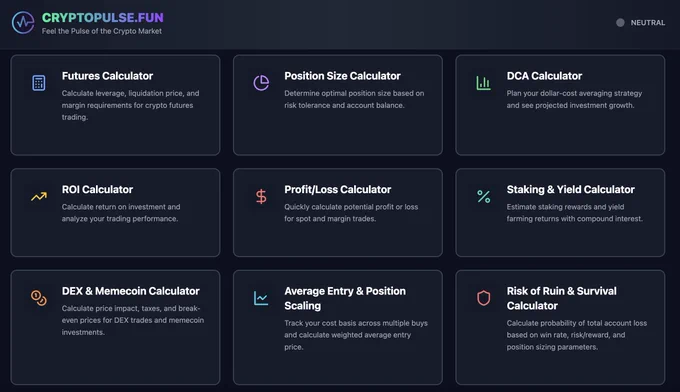Image resolution: width=680 pixels, height=392 pixels.
Task: Click 'Feel the Pulse of the Crypto Market' tagline
Action: tap(101, 31)
